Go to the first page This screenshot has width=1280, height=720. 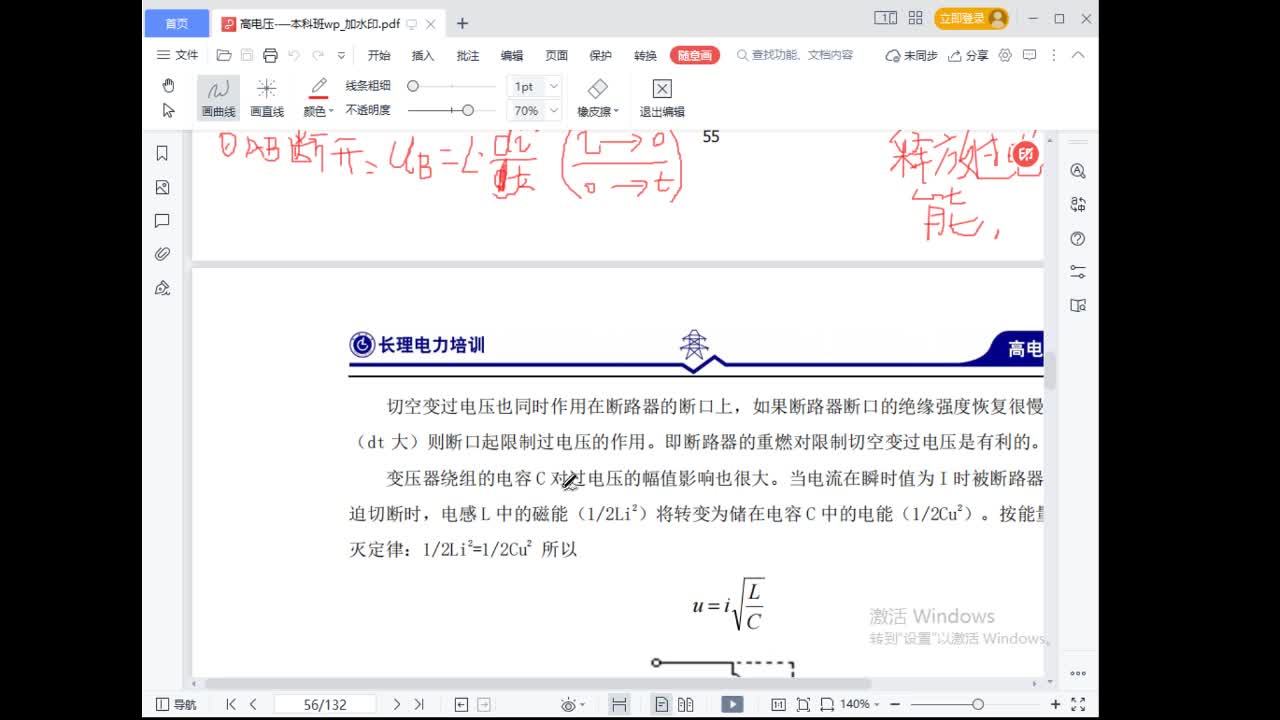pyautogui.click(x=231, y=705)
